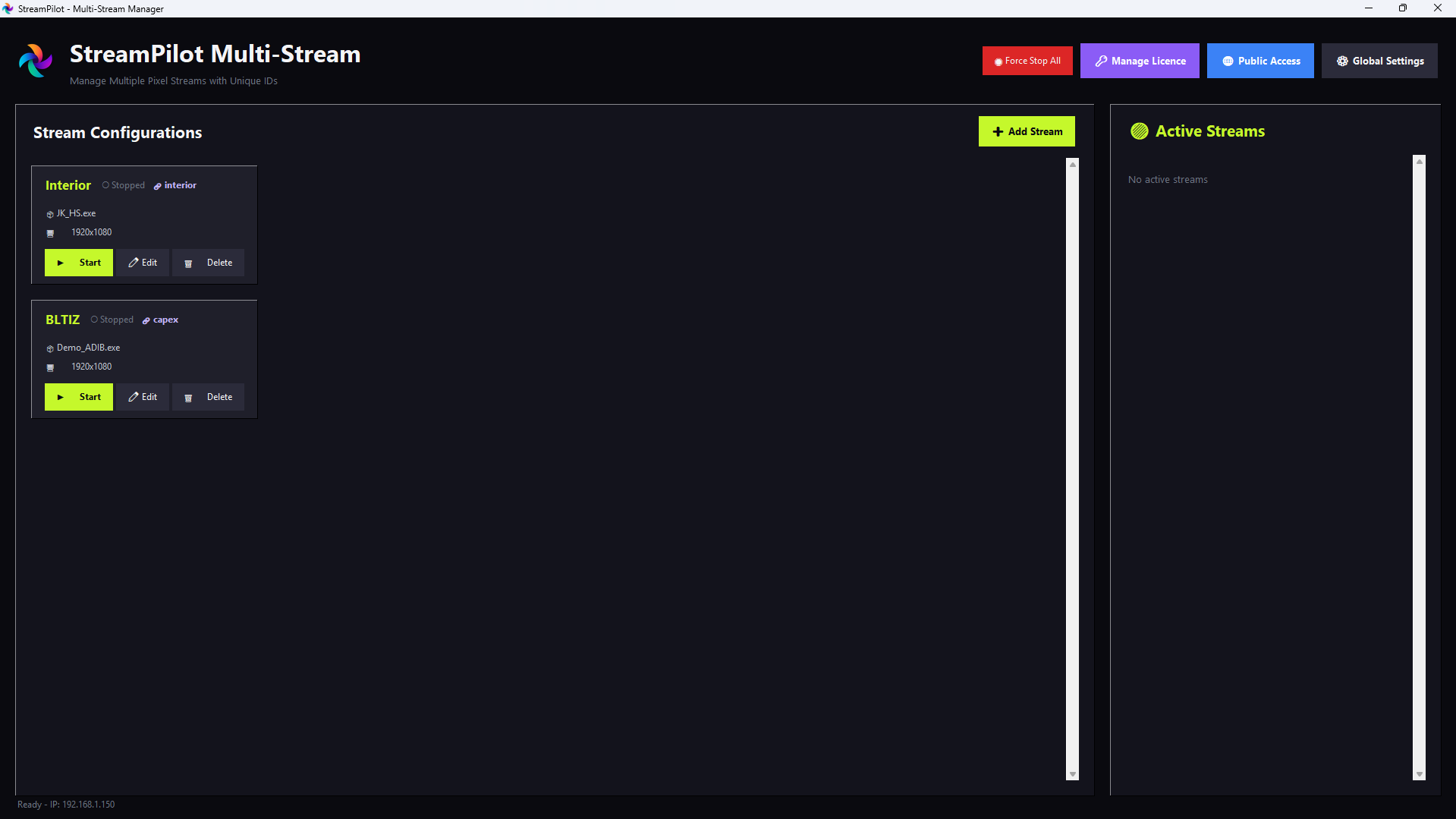Add a new stream

(1027, 131)
